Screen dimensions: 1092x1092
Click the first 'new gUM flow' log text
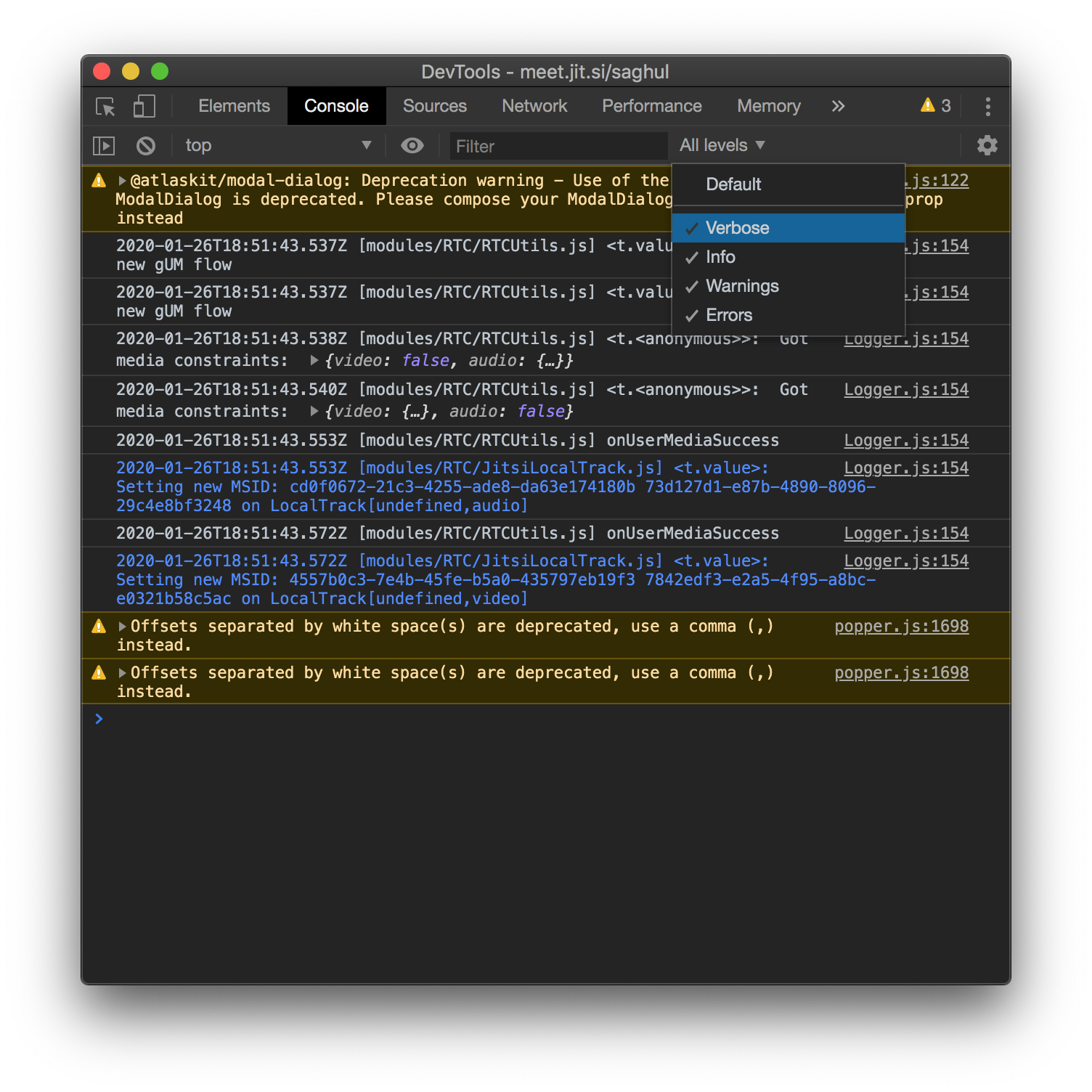pos(174,265)
